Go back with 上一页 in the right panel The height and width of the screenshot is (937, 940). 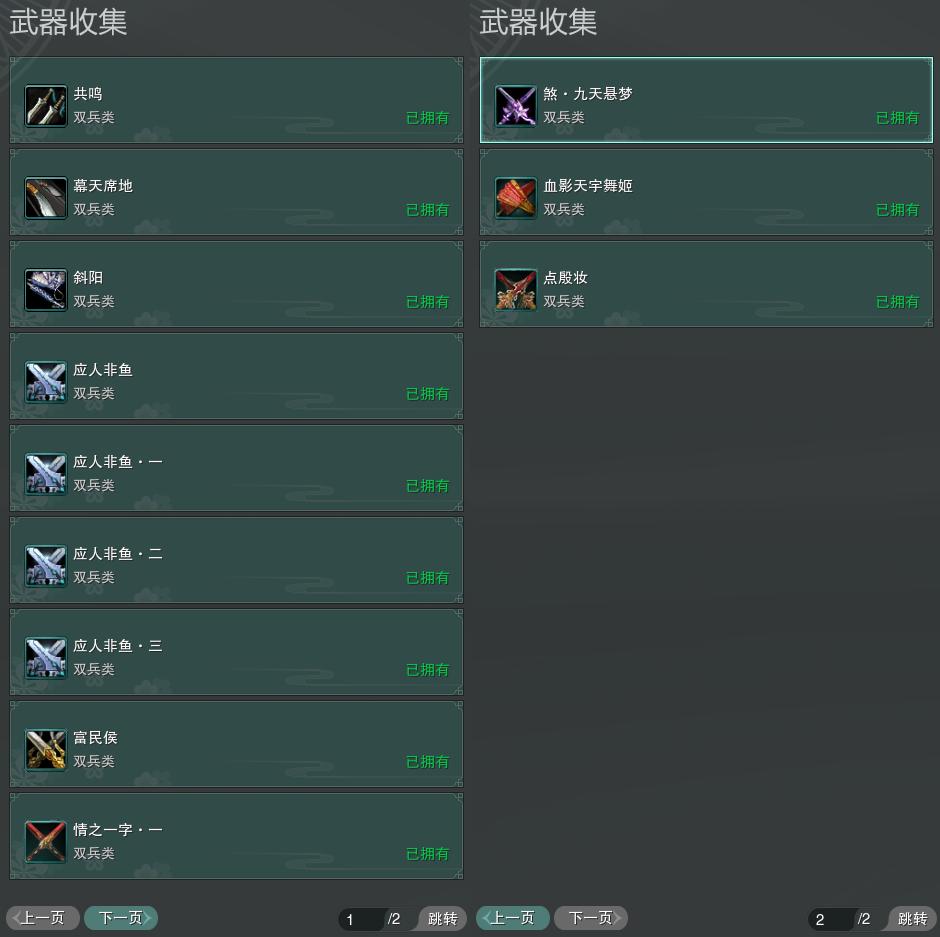click(x=513, y=918)
